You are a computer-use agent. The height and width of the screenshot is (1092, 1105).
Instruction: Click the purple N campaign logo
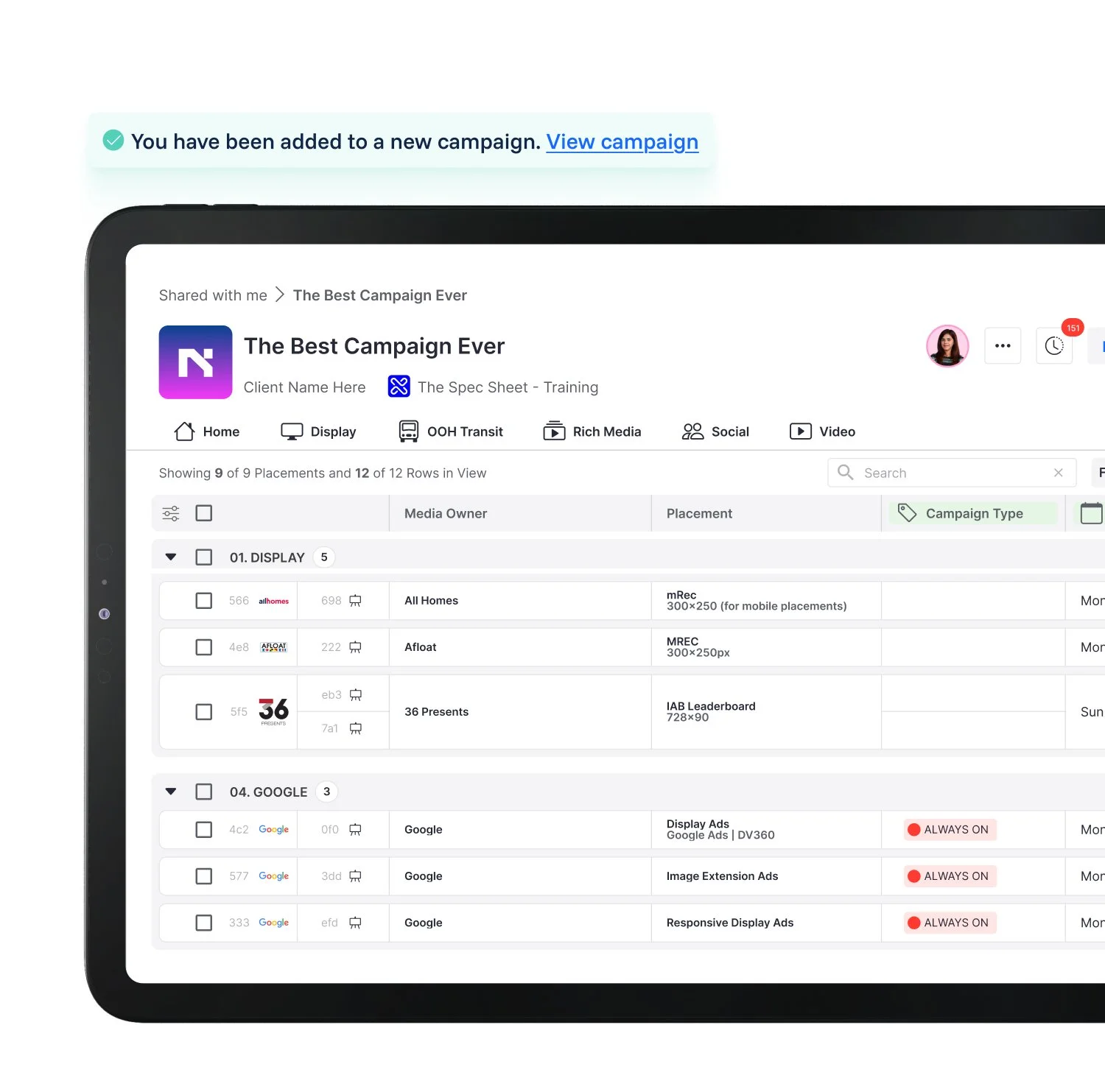(x=196, y=362)
